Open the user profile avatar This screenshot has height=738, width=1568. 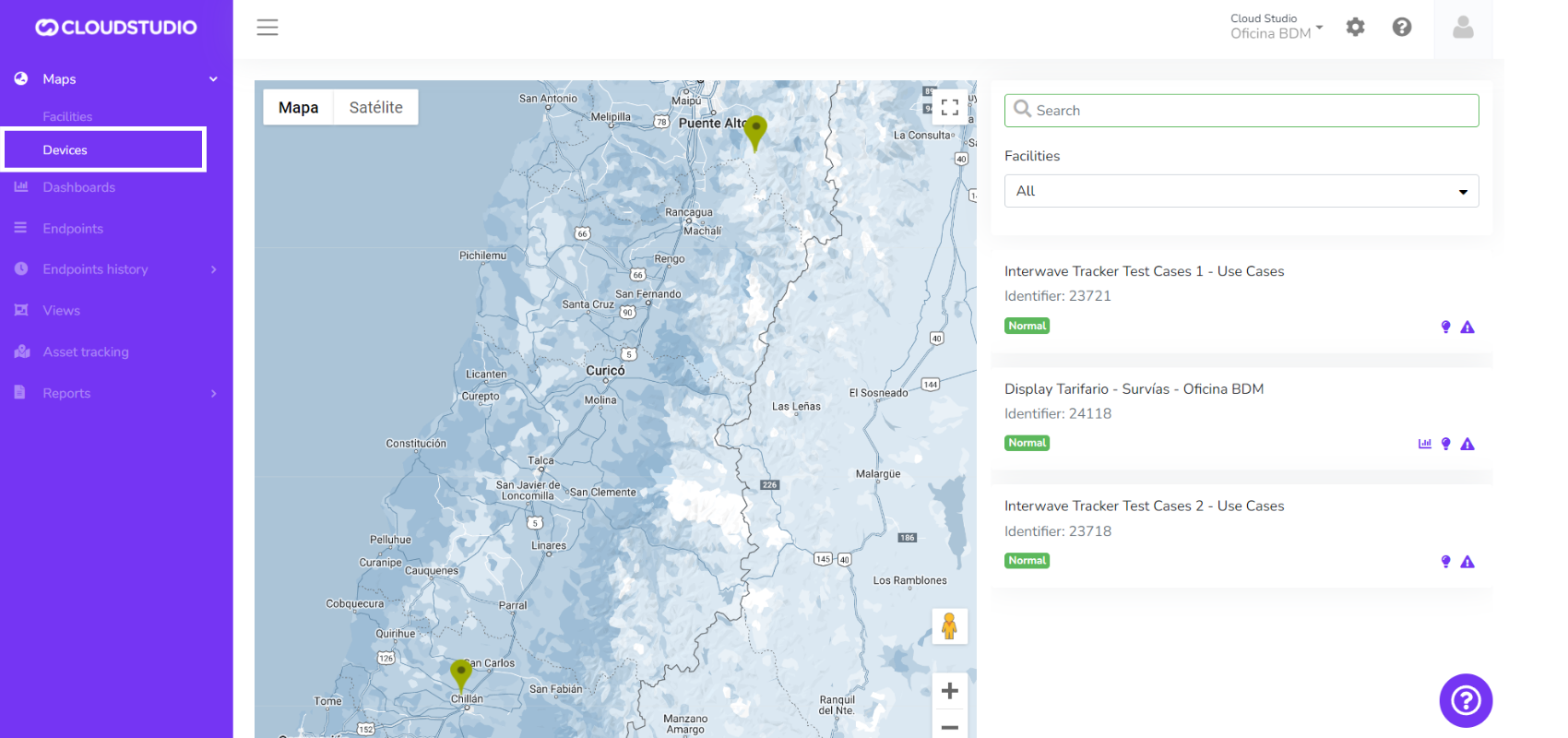click(1462, 28)
